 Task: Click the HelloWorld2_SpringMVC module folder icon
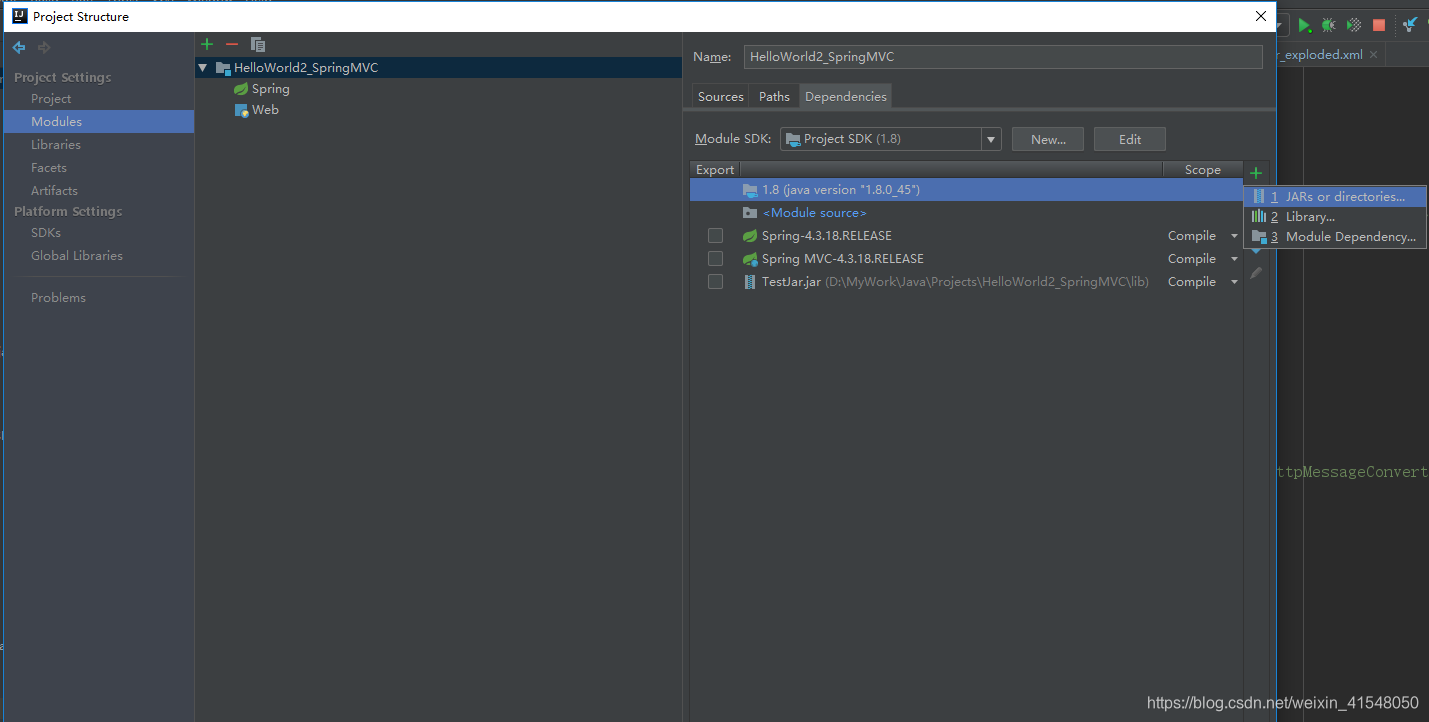click(x=223, y=68)
